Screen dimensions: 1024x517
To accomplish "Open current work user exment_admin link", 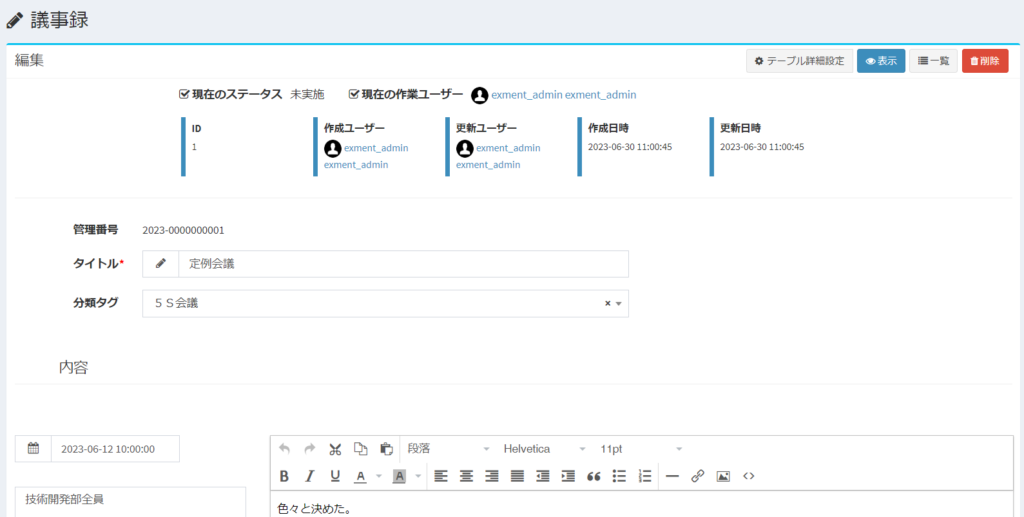I will 564,95.
